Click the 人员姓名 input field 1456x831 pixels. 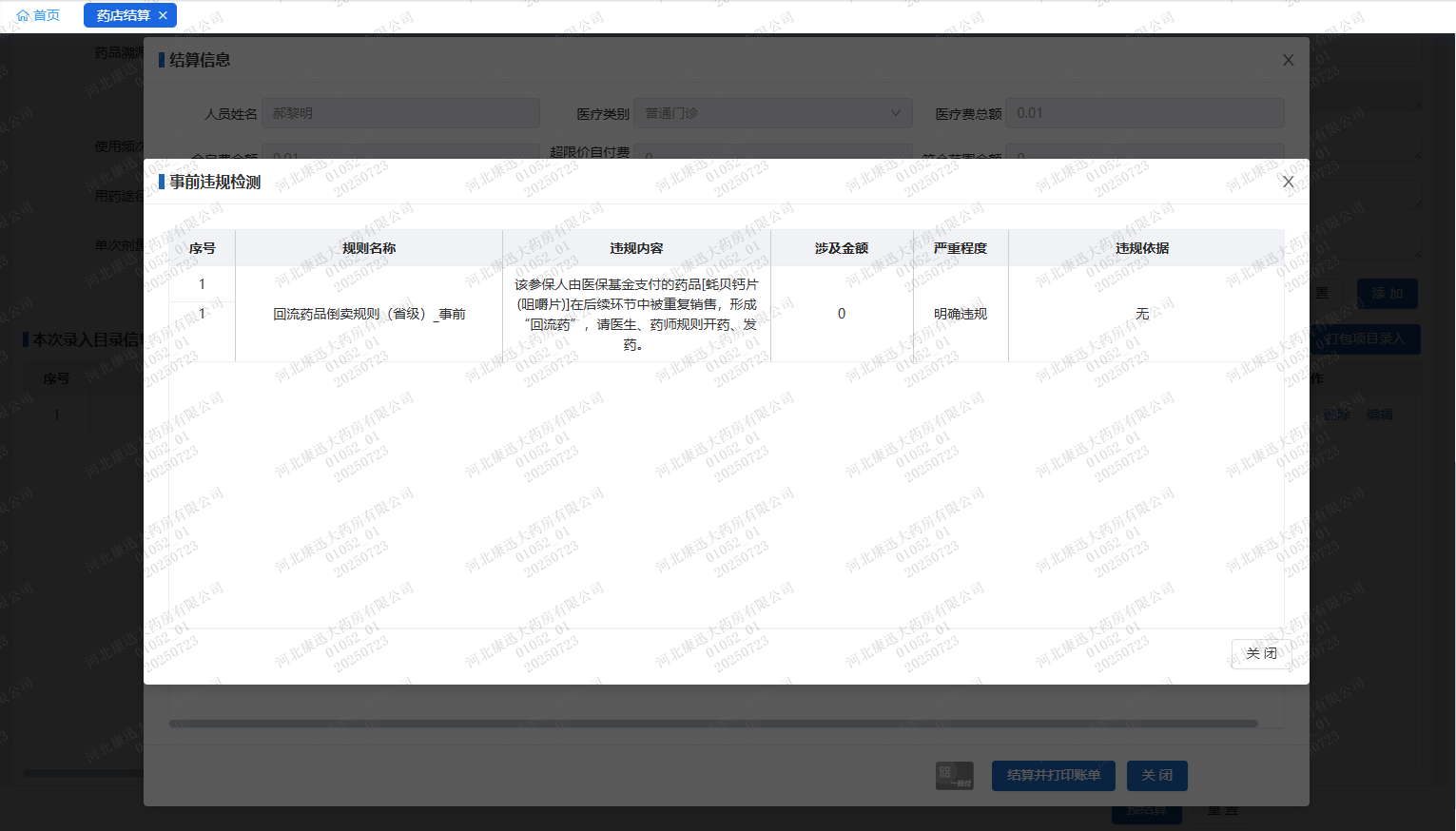click(x=400, y=113)
